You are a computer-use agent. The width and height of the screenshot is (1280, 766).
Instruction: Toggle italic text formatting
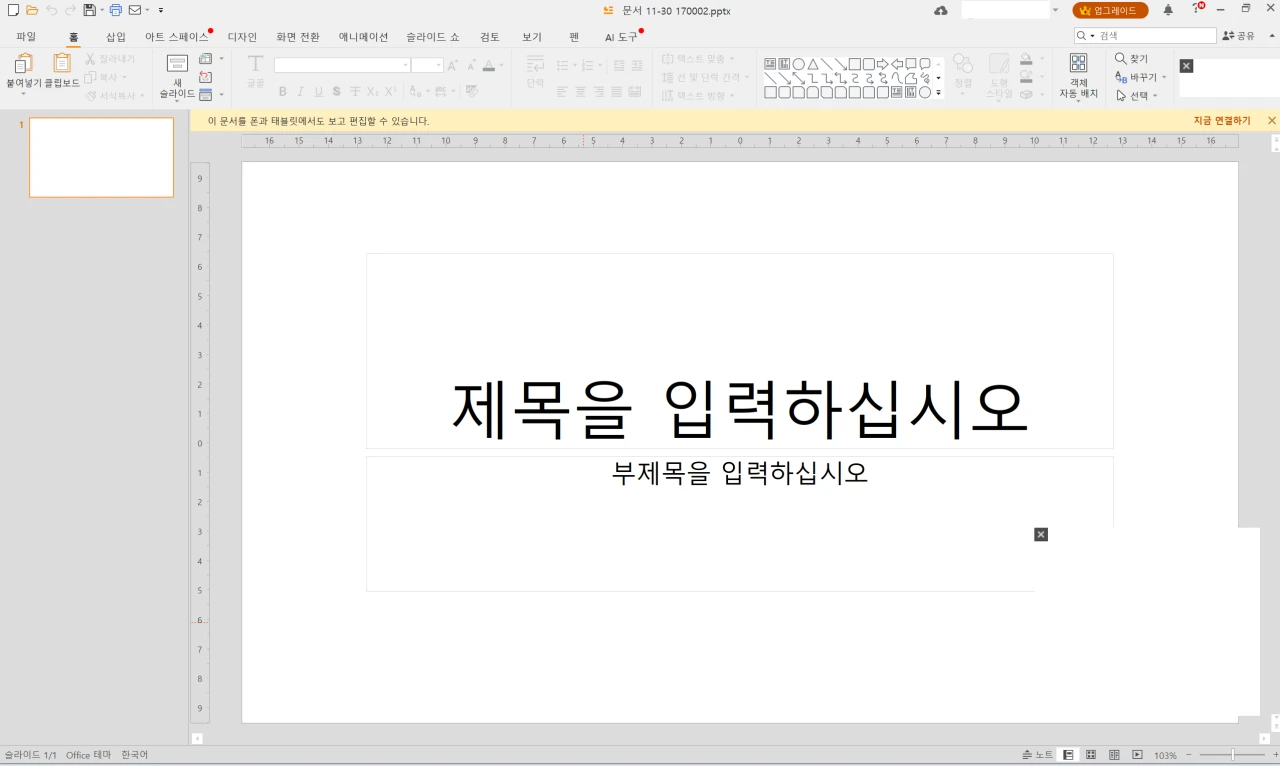[x=300, y=91]
